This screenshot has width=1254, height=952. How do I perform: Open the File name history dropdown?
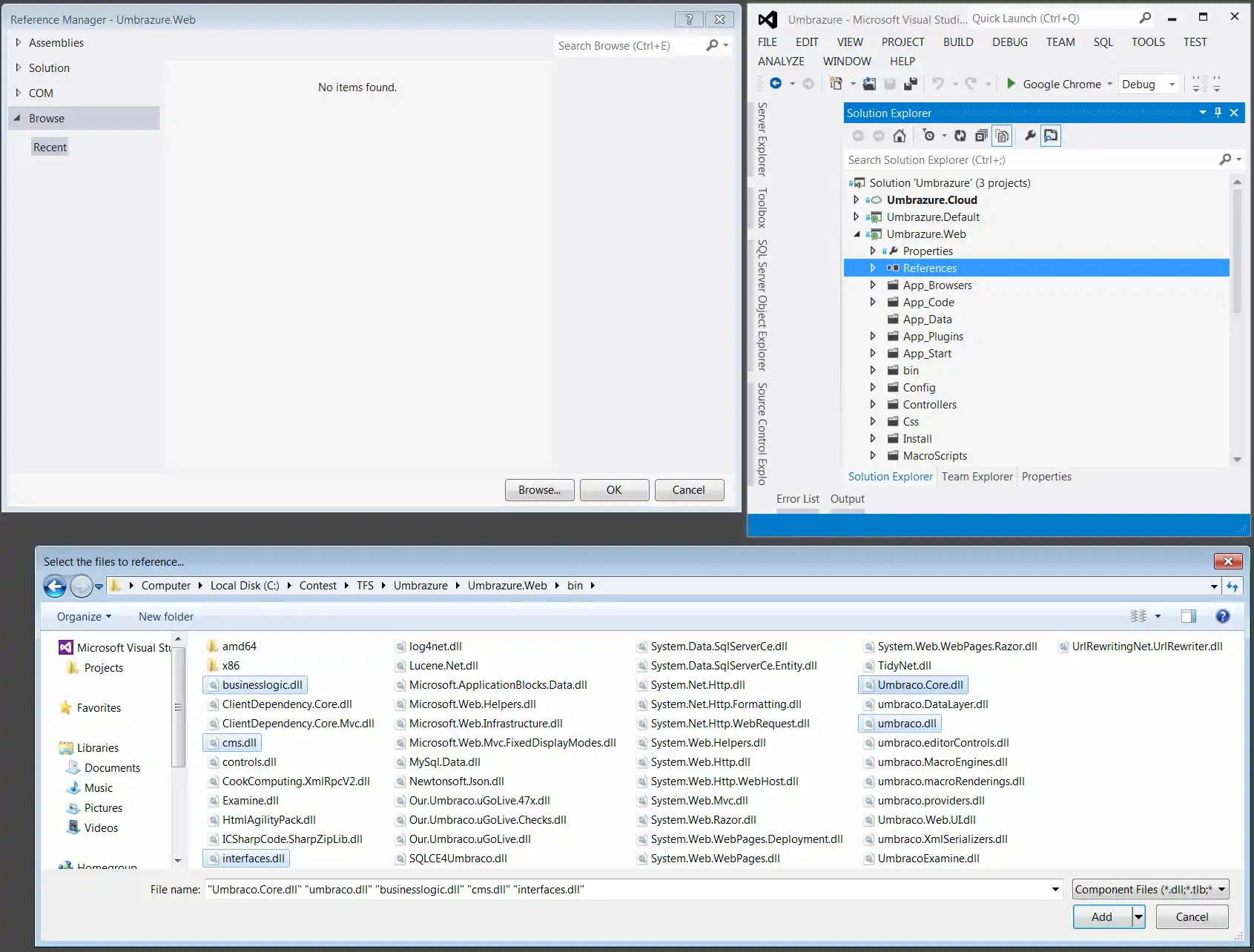(1055, 889)
